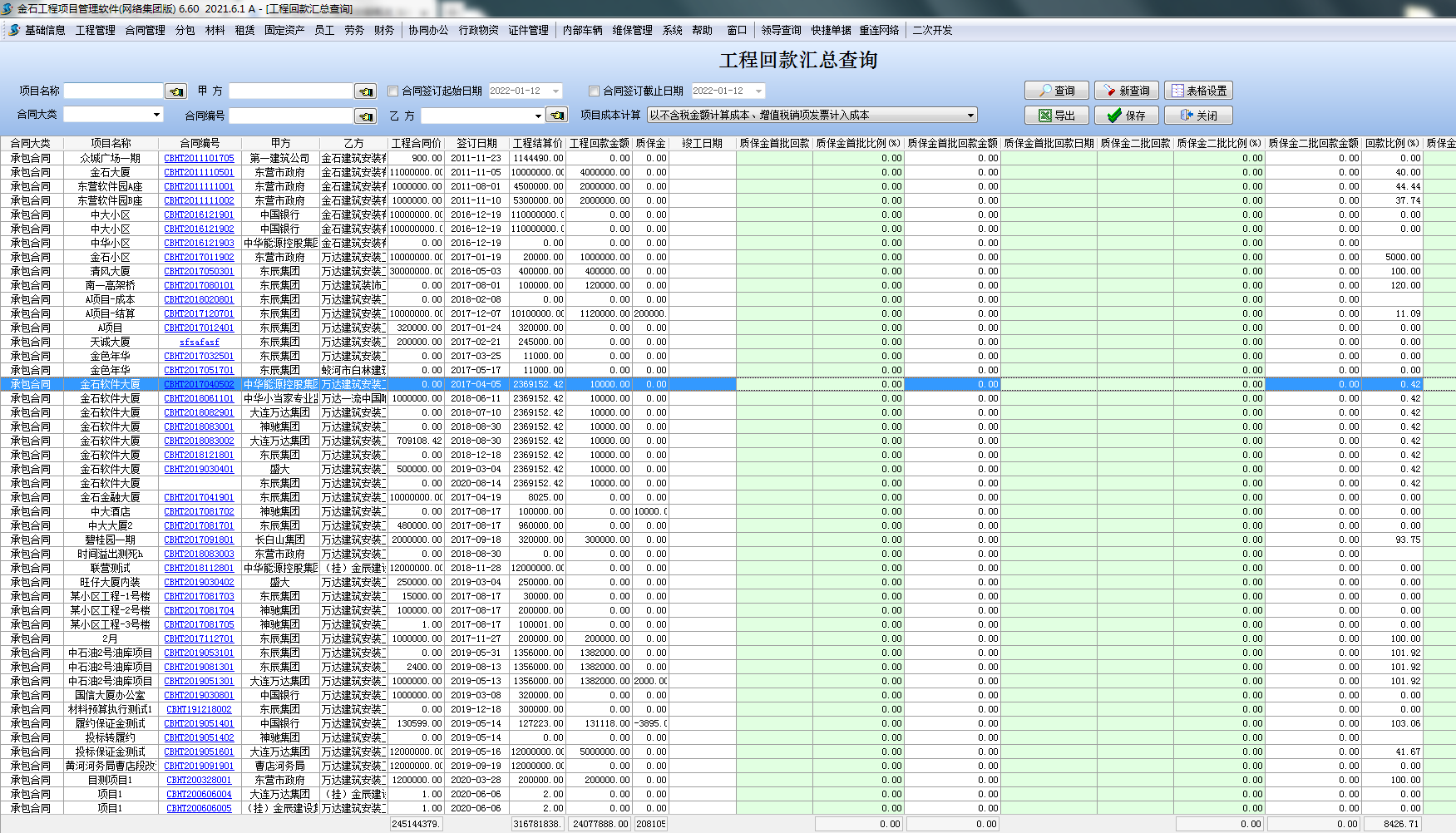Viewport: 1456px width, 833px height.
Task: Expand the 合同大类 dropdown
Action: (156, 115)
